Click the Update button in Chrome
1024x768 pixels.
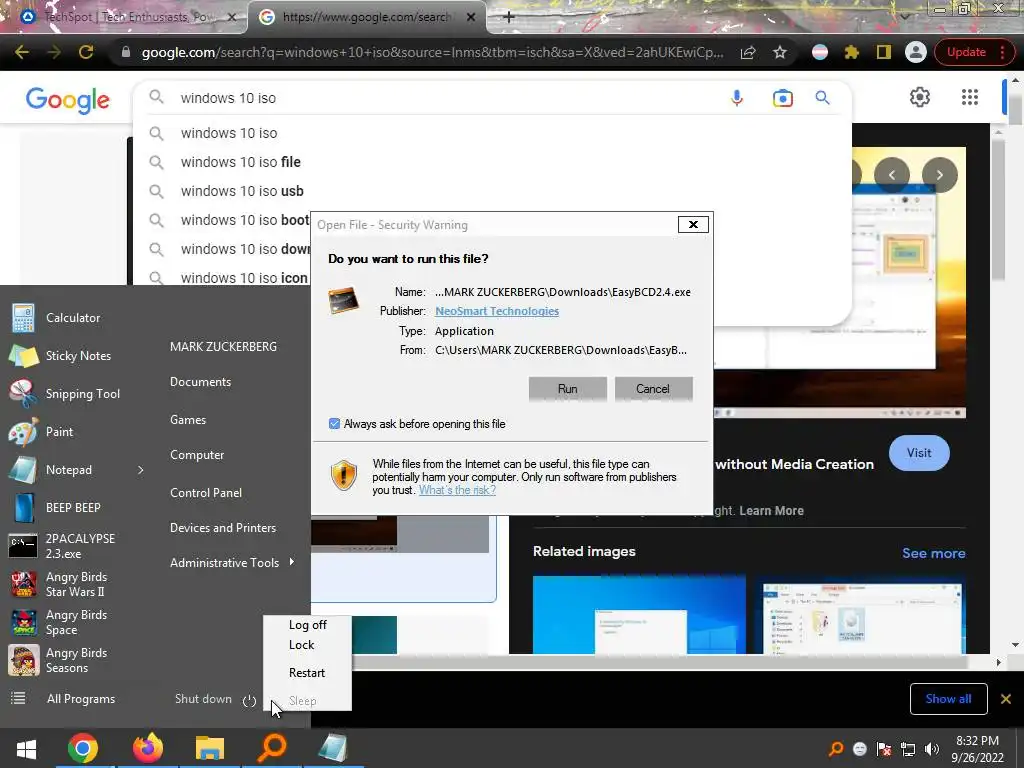point(966,52)
